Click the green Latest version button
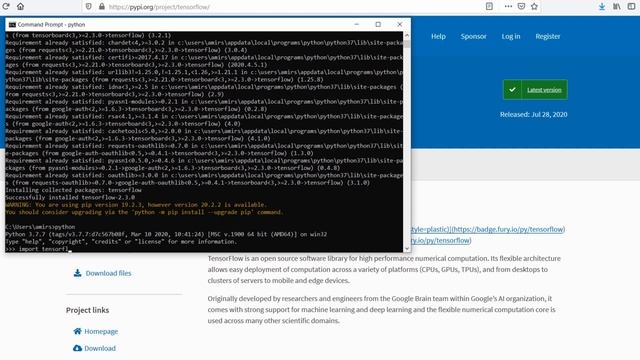The image size is (640, 360). pos(535,89)
